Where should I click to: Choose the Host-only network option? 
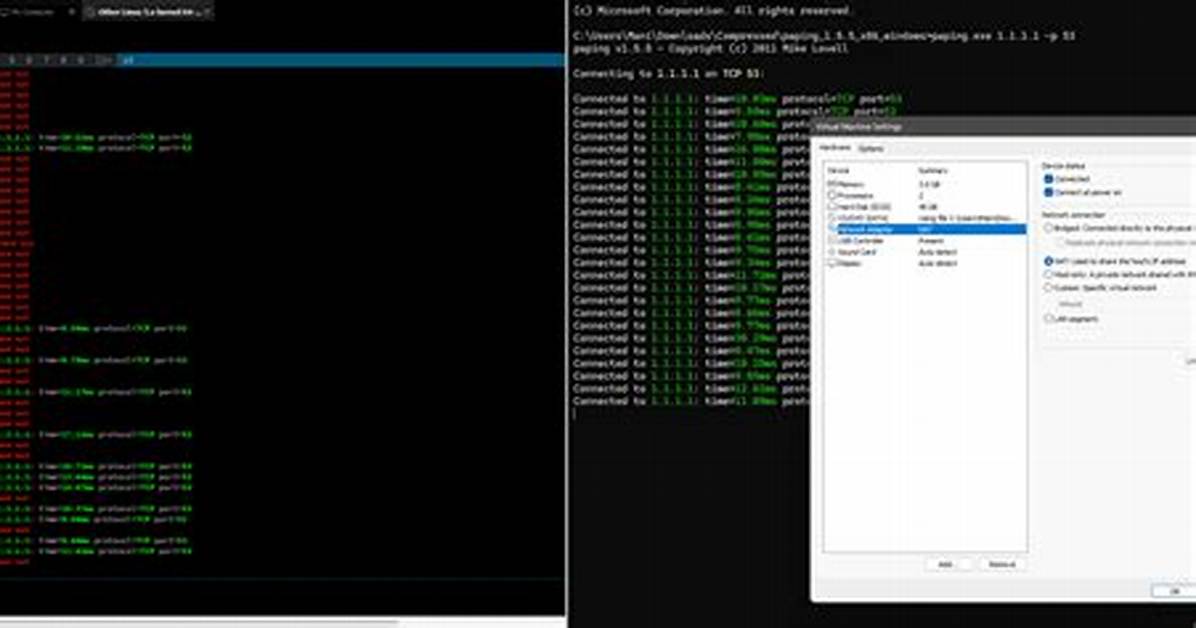[1049, 274]
